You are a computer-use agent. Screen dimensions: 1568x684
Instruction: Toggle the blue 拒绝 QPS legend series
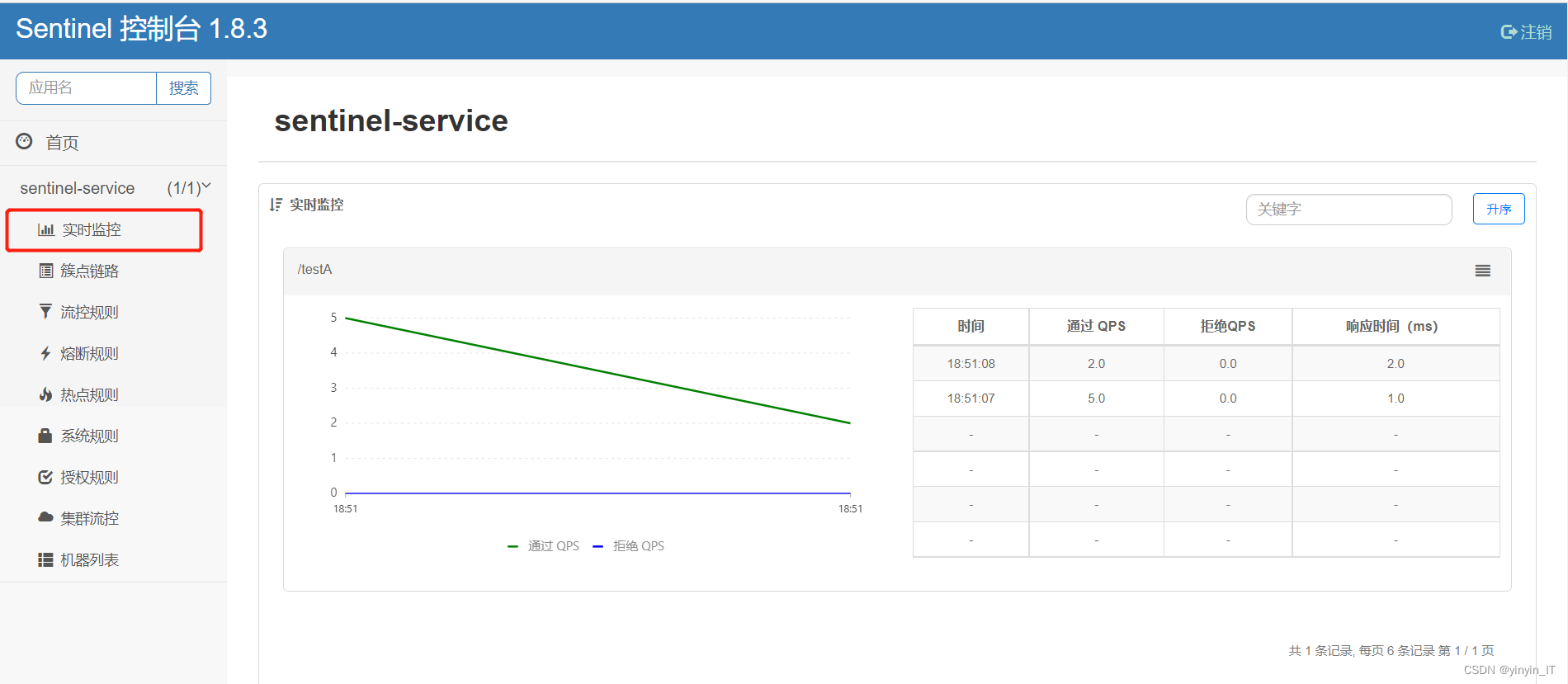coord(628,546)
